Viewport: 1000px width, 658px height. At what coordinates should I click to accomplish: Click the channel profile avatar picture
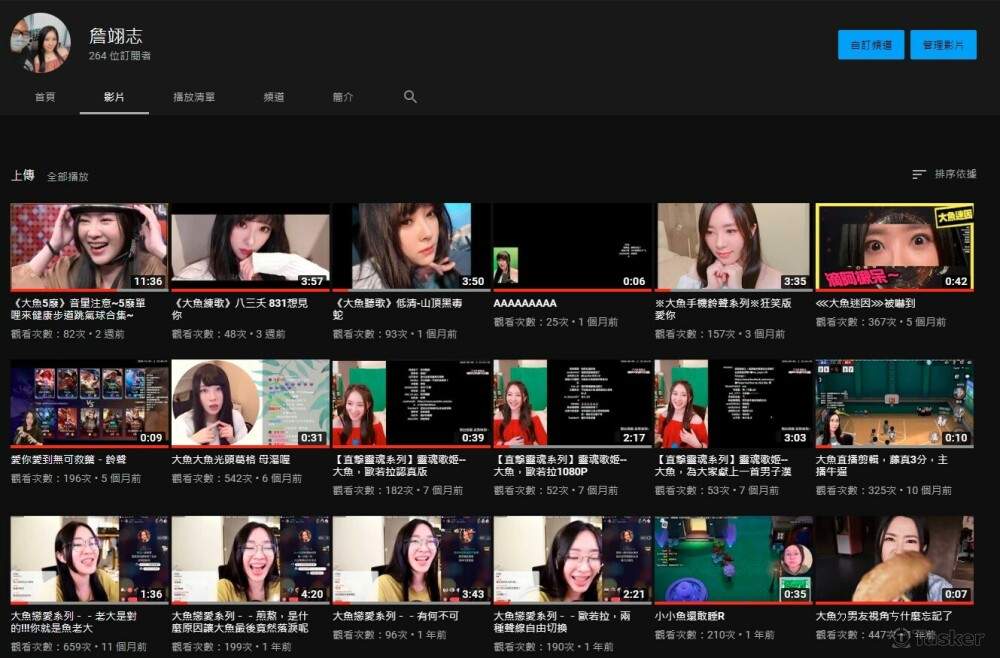pos(40,43)
